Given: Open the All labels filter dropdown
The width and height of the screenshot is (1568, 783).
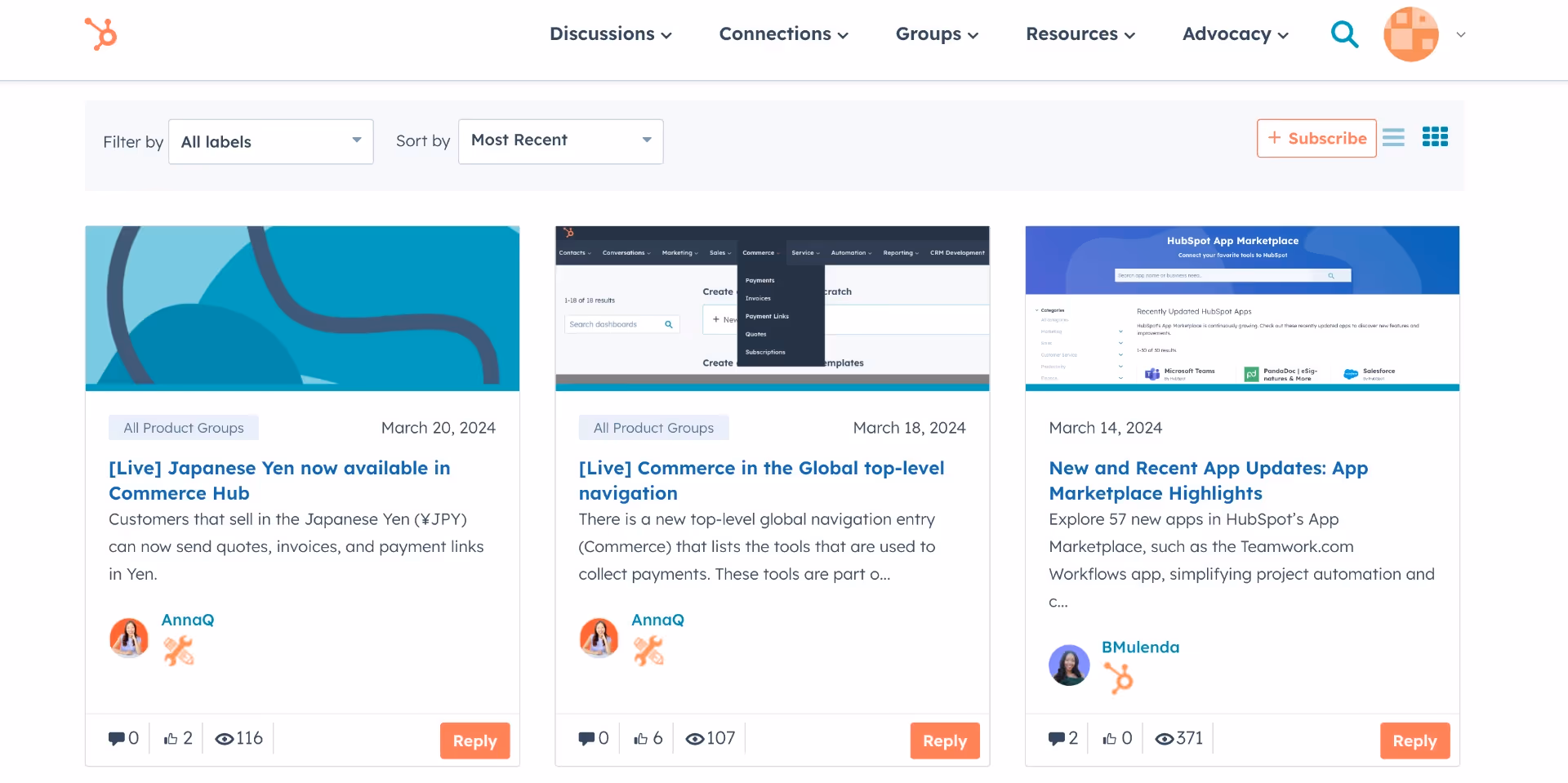Looking at the screenshot, I should [x=271, y=142].
